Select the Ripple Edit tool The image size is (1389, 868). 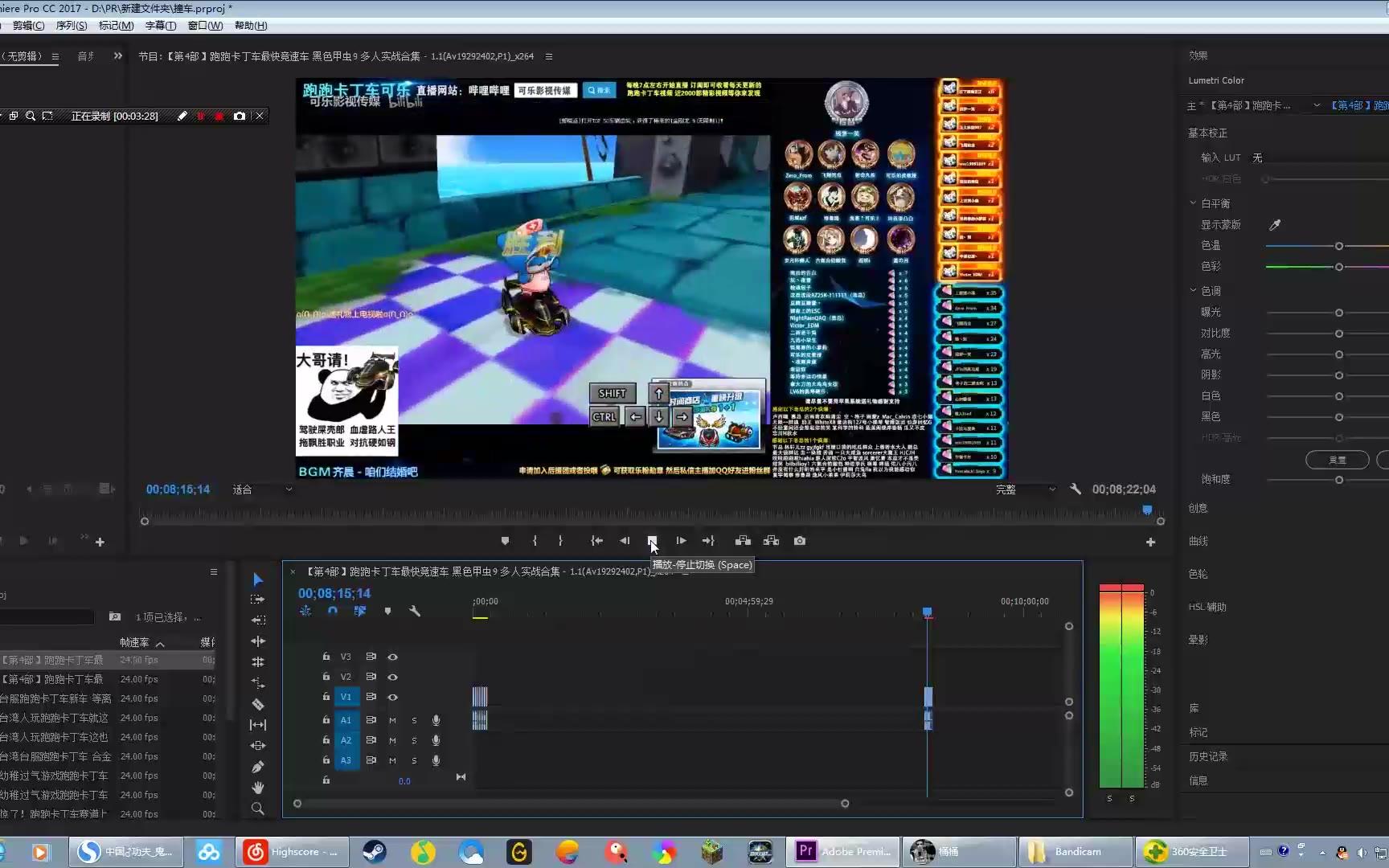coord(257,641)
